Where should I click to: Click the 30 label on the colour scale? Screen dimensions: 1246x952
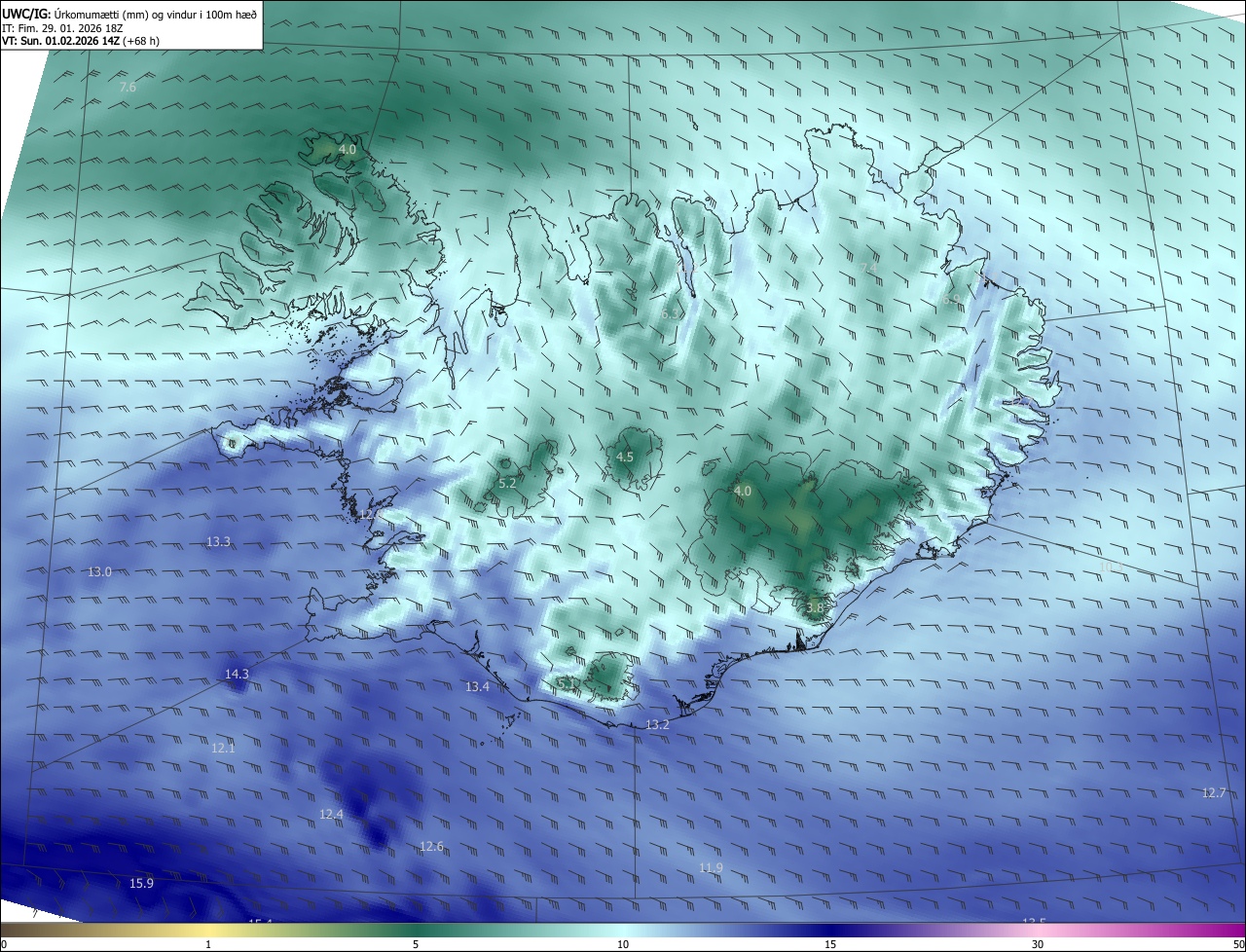pos(1038,944)
